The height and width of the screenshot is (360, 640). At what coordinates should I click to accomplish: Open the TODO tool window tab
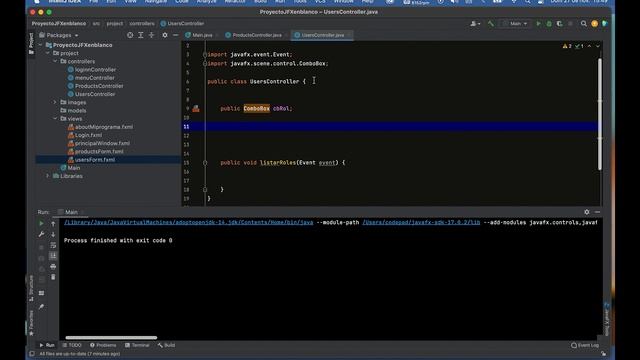pos(72,345)
